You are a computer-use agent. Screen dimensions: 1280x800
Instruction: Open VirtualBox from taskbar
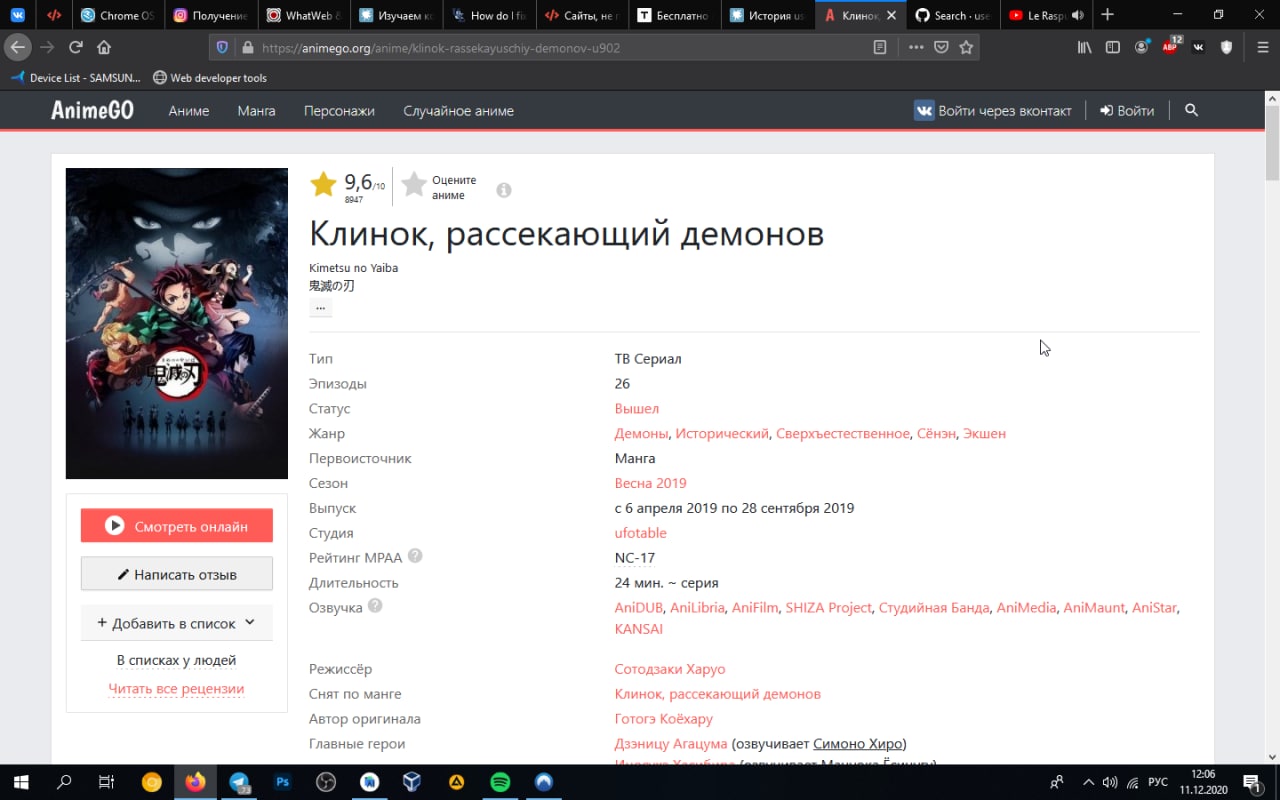[412, 782]
